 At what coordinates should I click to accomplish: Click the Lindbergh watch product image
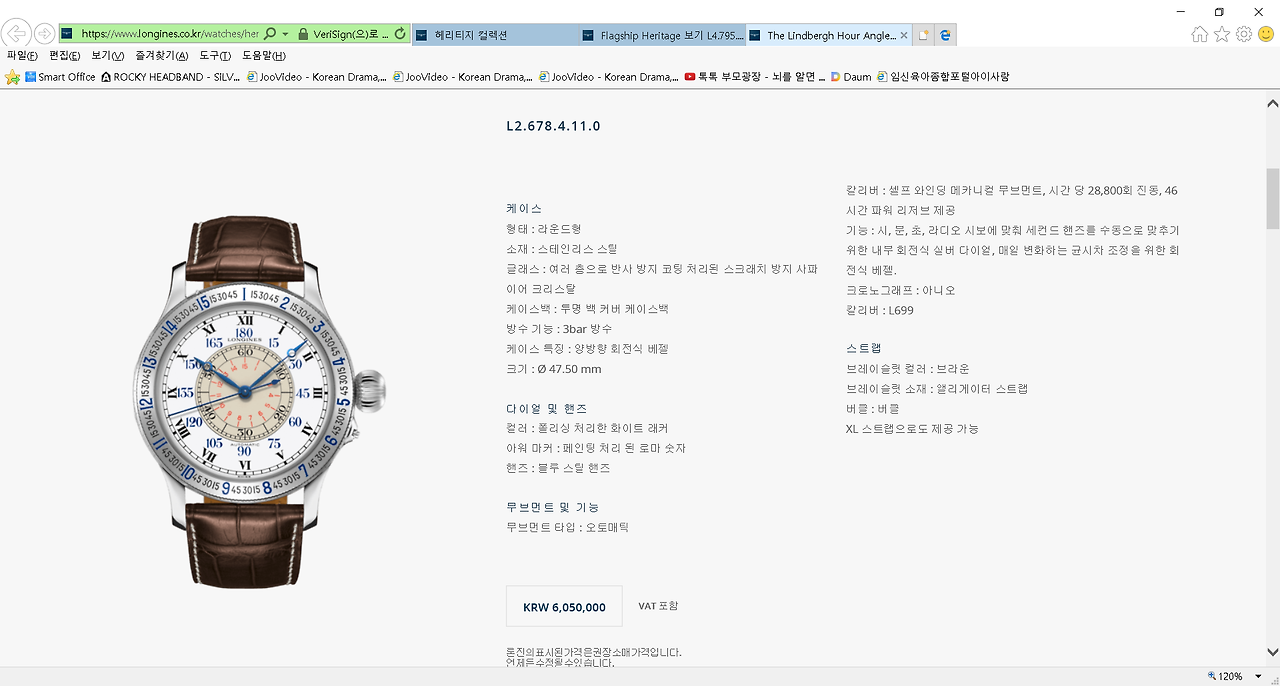click(259, 400)
